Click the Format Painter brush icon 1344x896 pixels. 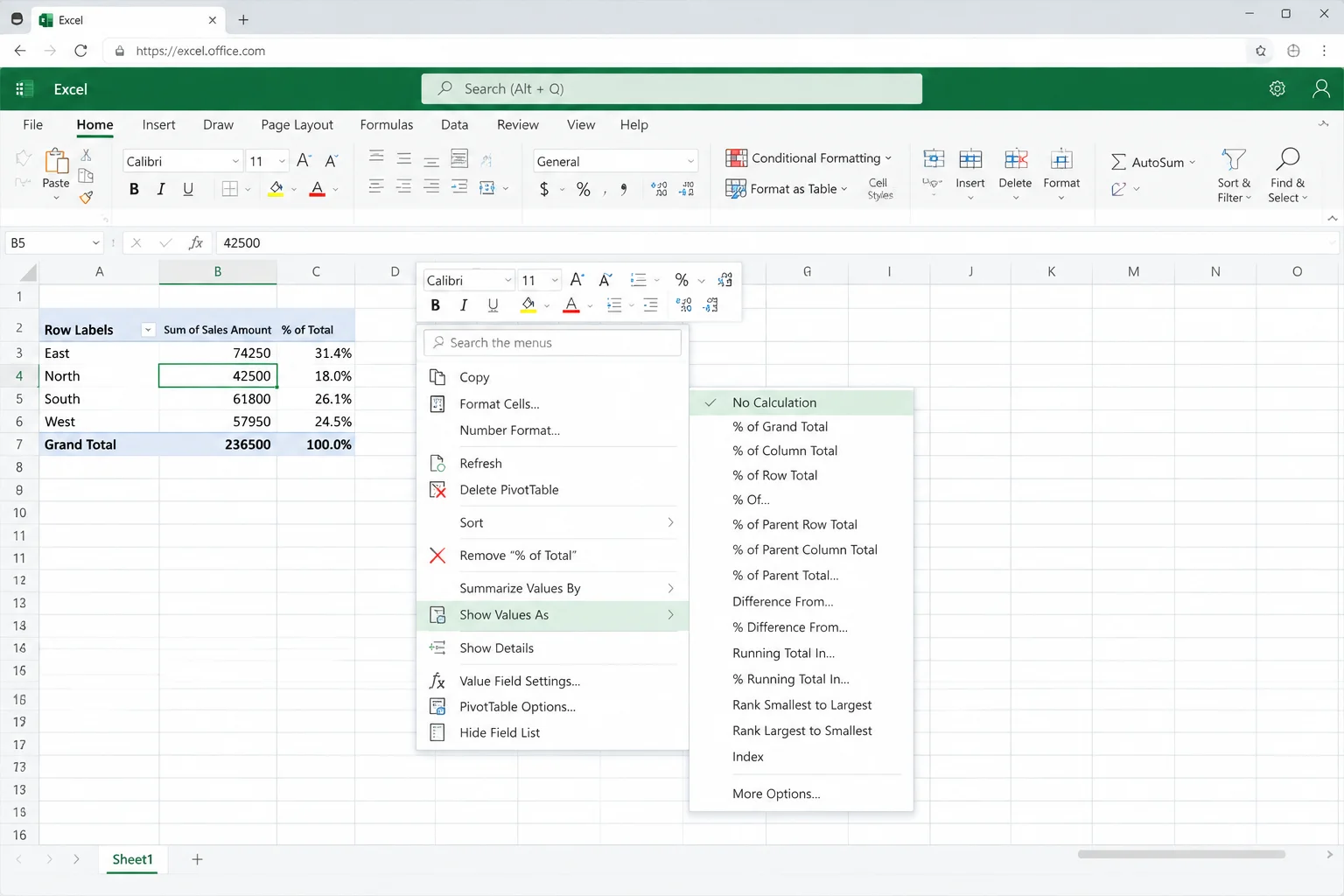pos(86,198)
